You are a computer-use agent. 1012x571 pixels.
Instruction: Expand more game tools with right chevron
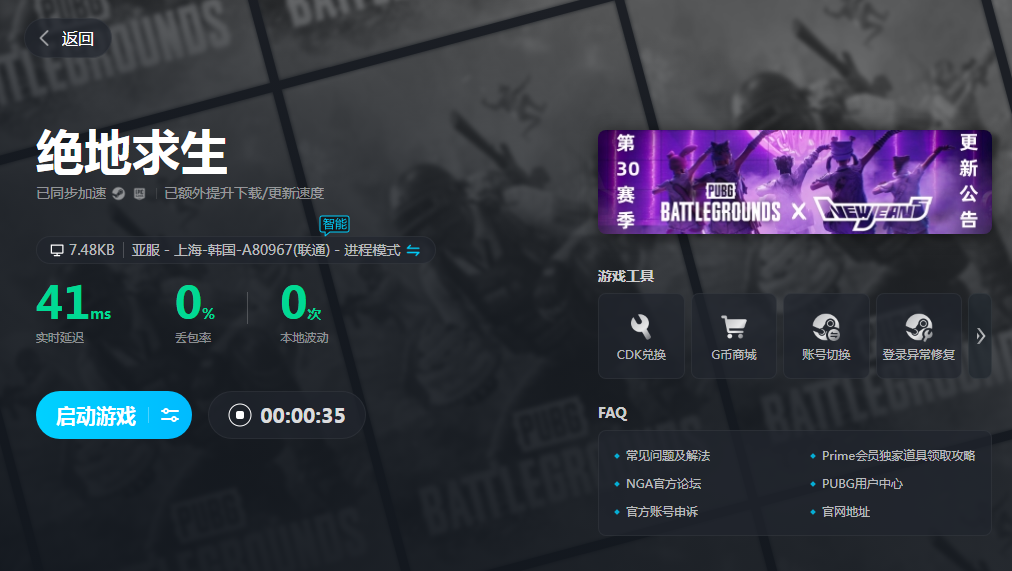980,336
